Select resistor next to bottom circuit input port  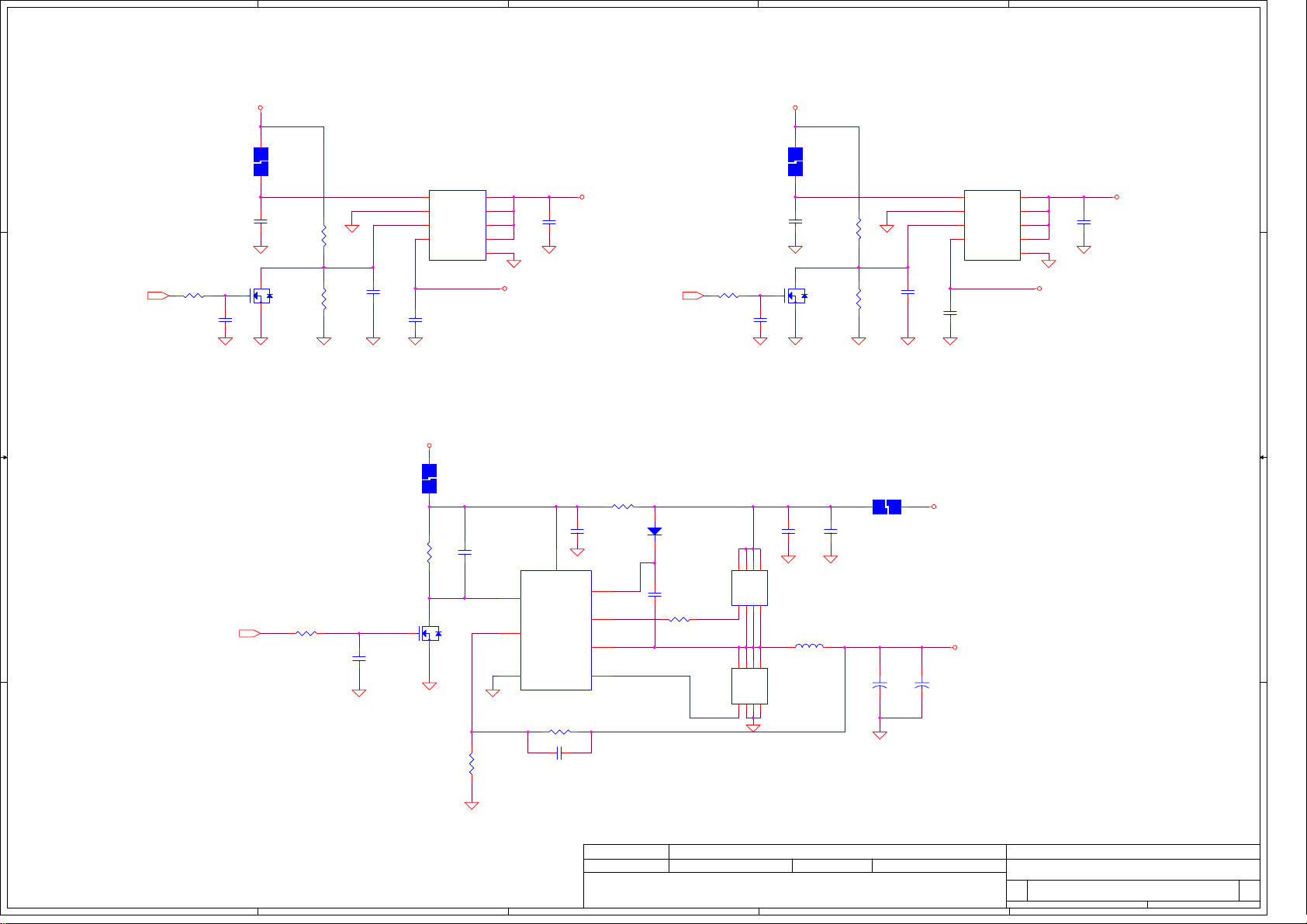(306, 634)
